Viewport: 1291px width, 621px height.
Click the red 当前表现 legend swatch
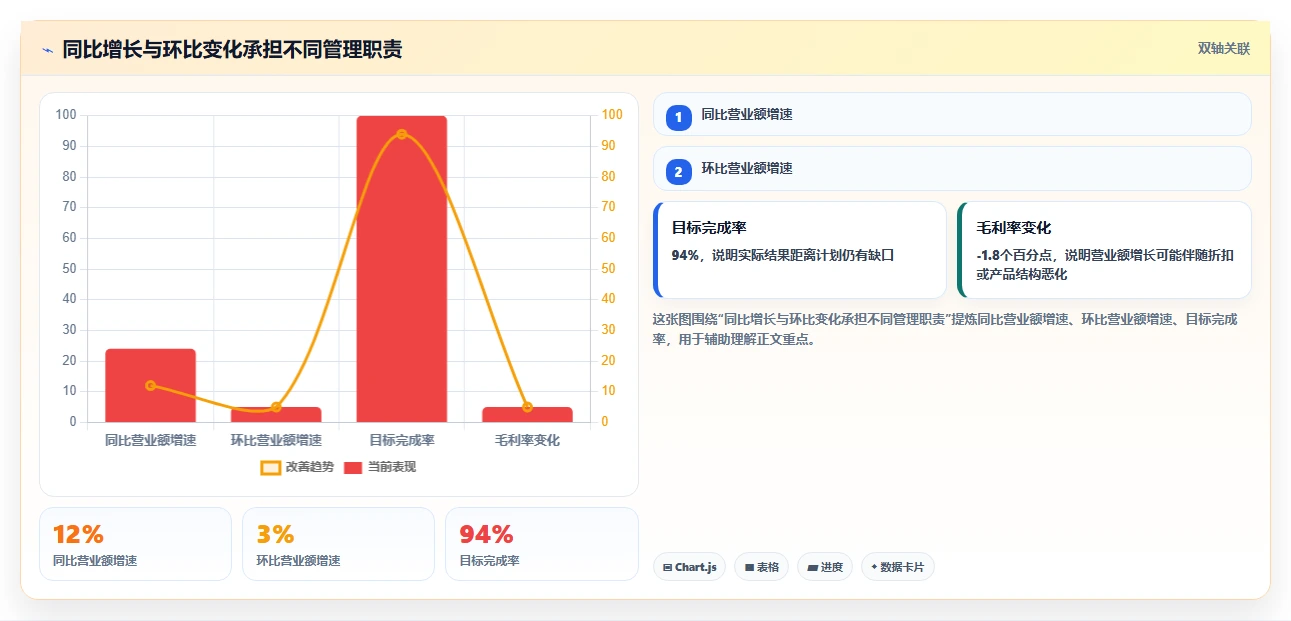(353, 467)
